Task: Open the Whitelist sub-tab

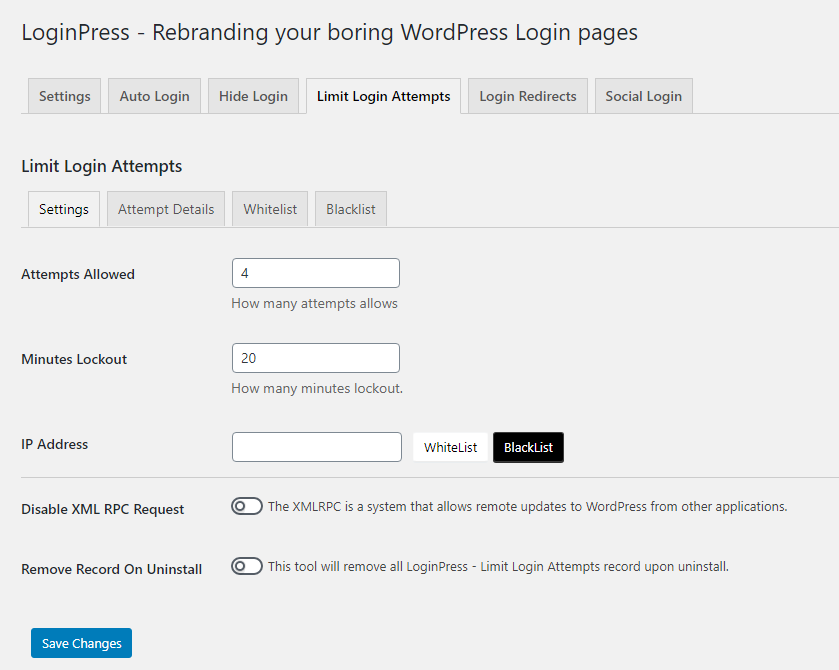Action: [x=270, y=209]
